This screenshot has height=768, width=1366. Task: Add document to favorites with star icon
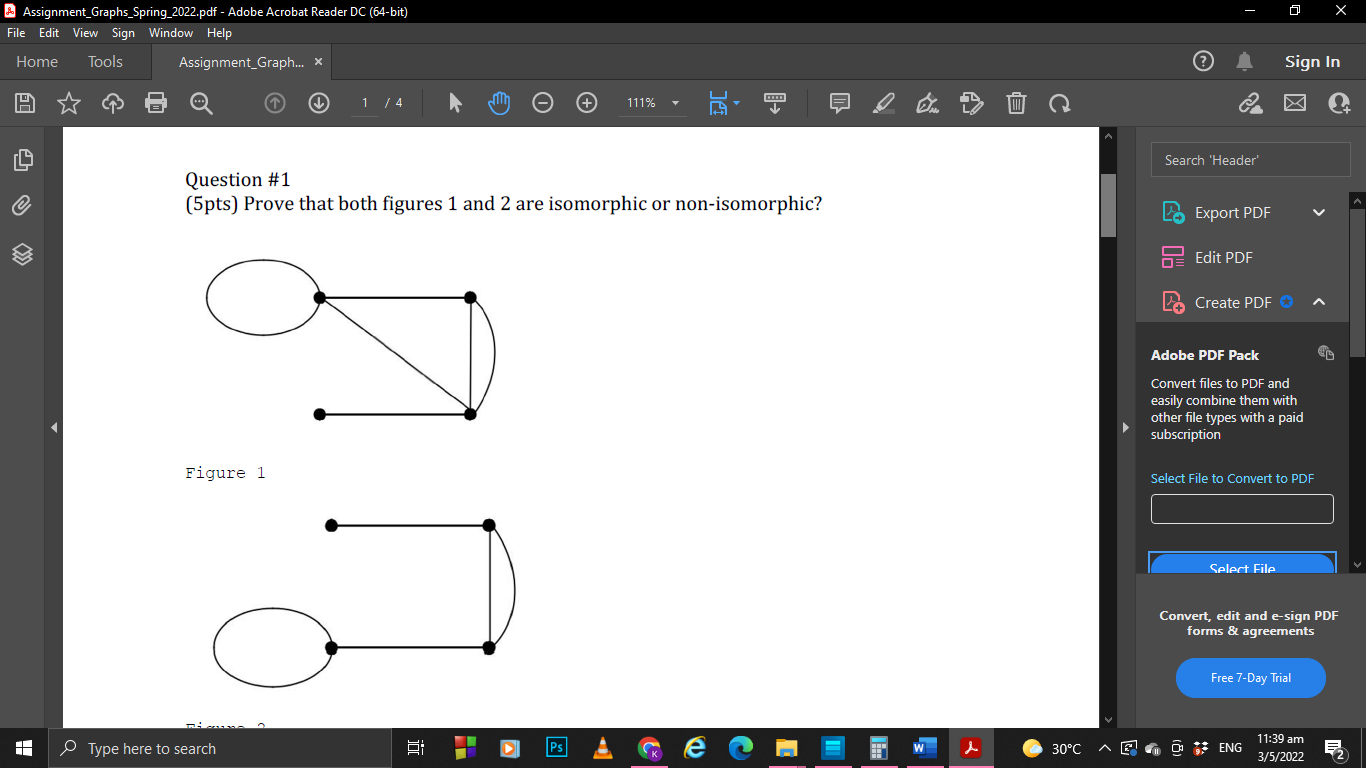tap(68, 103)
